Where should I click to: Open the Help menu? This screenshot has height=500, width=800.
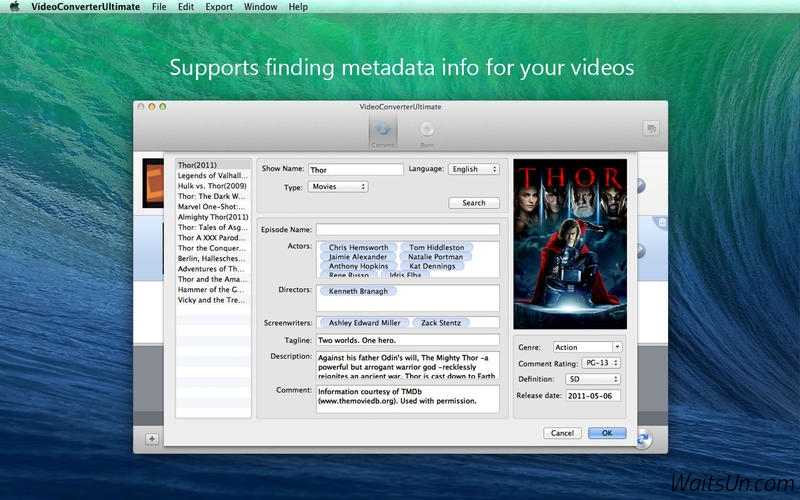click(x=298, y=7)
